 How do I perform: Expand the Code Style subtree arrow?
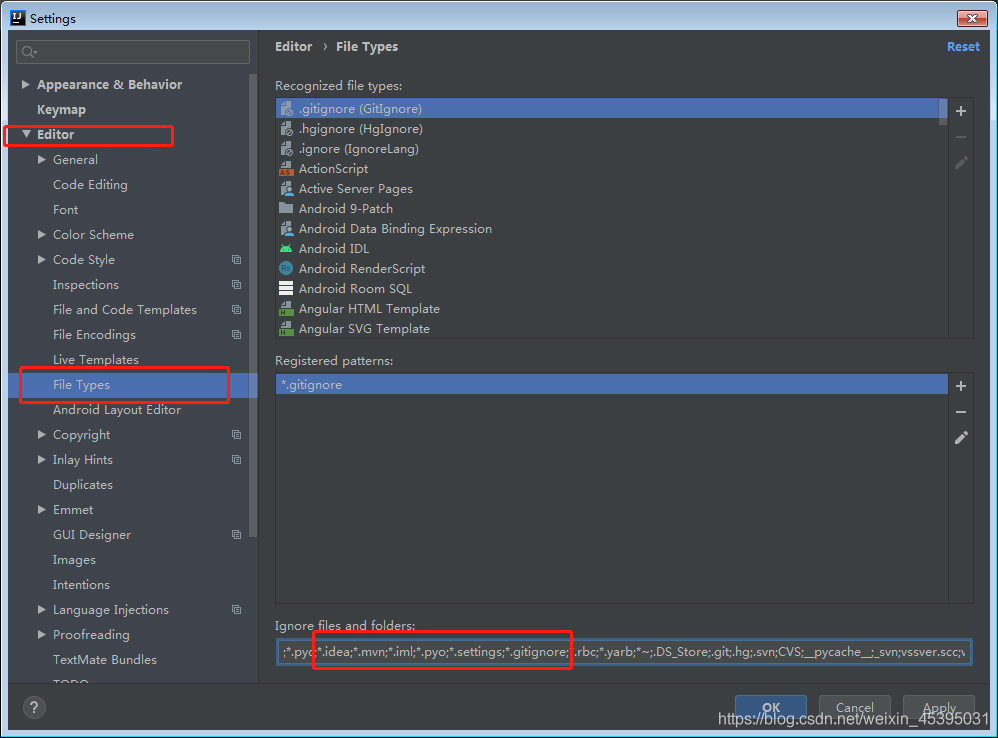coord(41,260)
